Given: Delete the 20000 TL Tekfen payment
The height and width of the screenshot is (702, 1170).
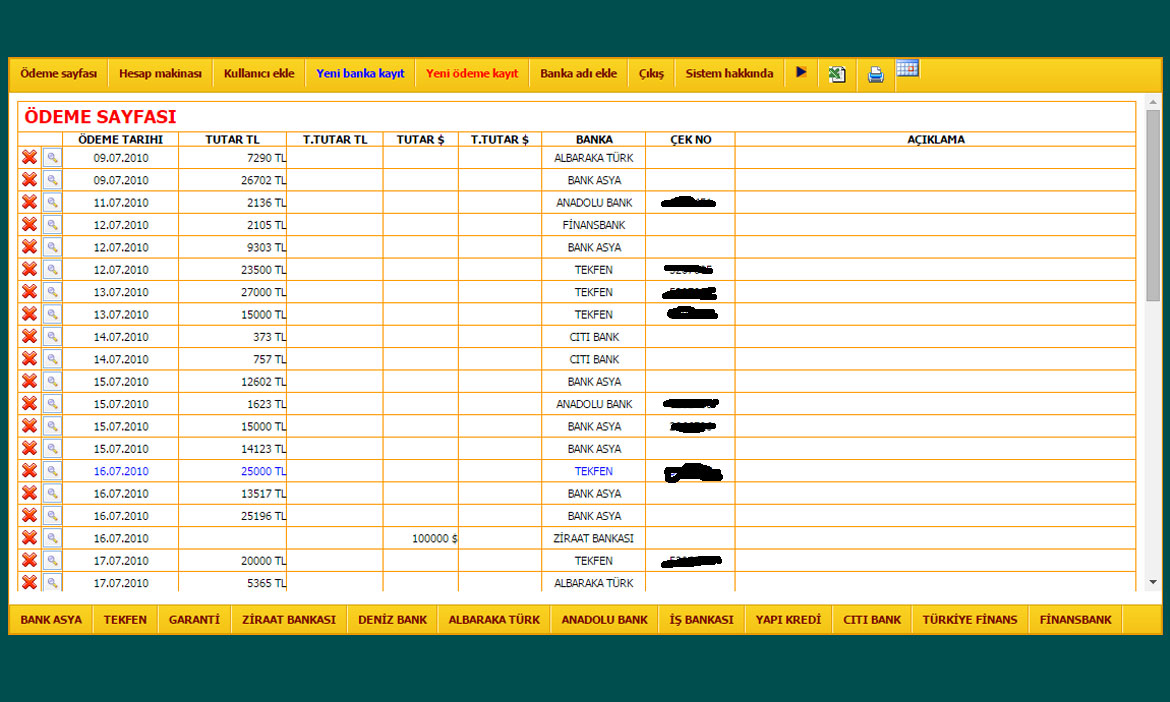Looking at the screenshot, I should pos(29,560).
